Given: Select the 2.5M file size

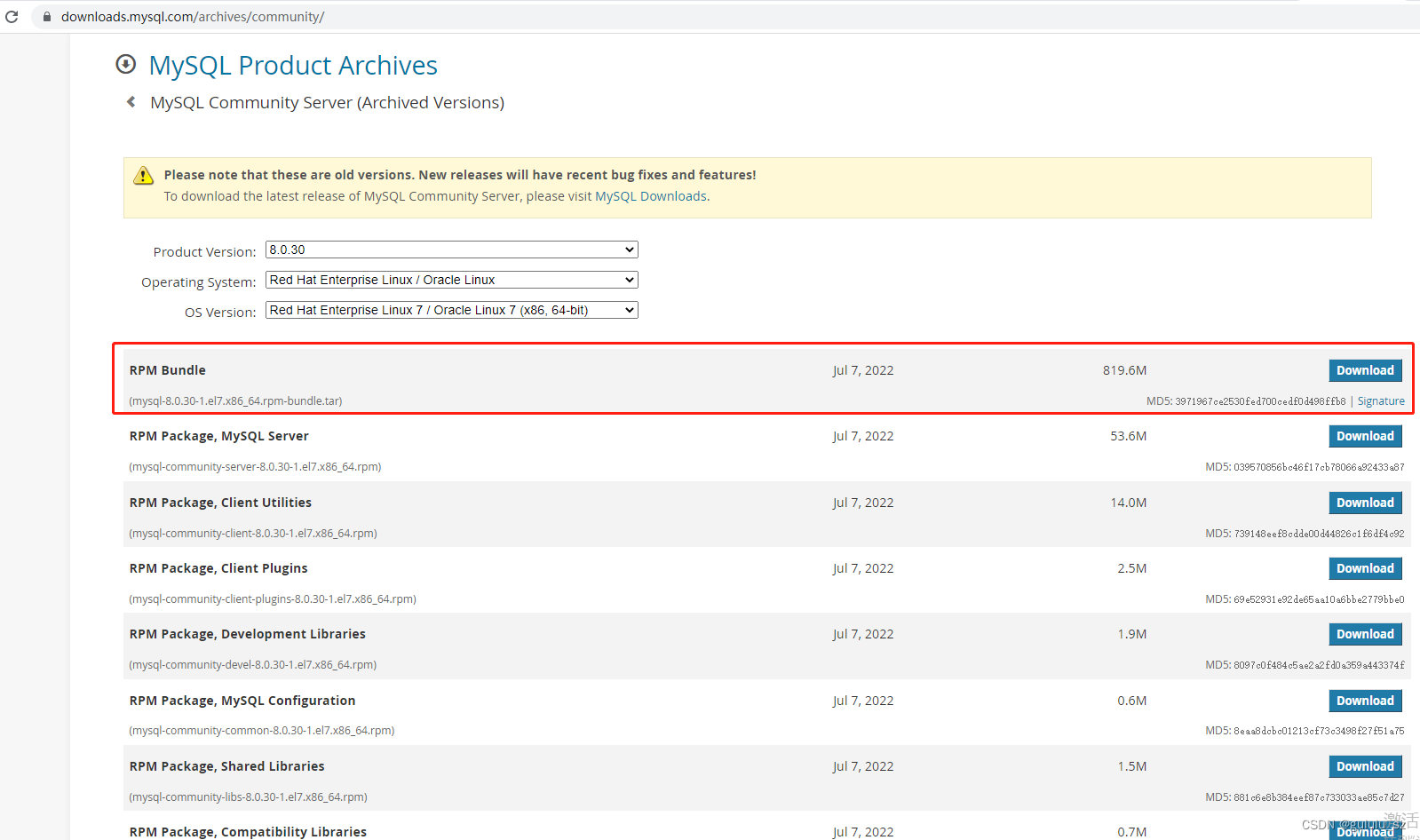Looking at the screenshot, I should [1132, 568].
